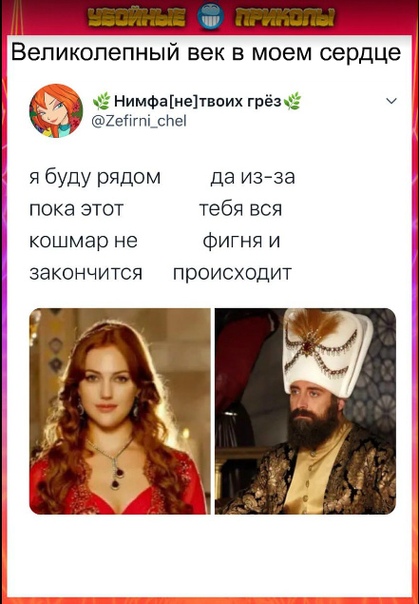This screenshot has height=604, width=419.
Task: Click the УБОЙНЫЕ banner logo text
Action: (x=137, y=18)
